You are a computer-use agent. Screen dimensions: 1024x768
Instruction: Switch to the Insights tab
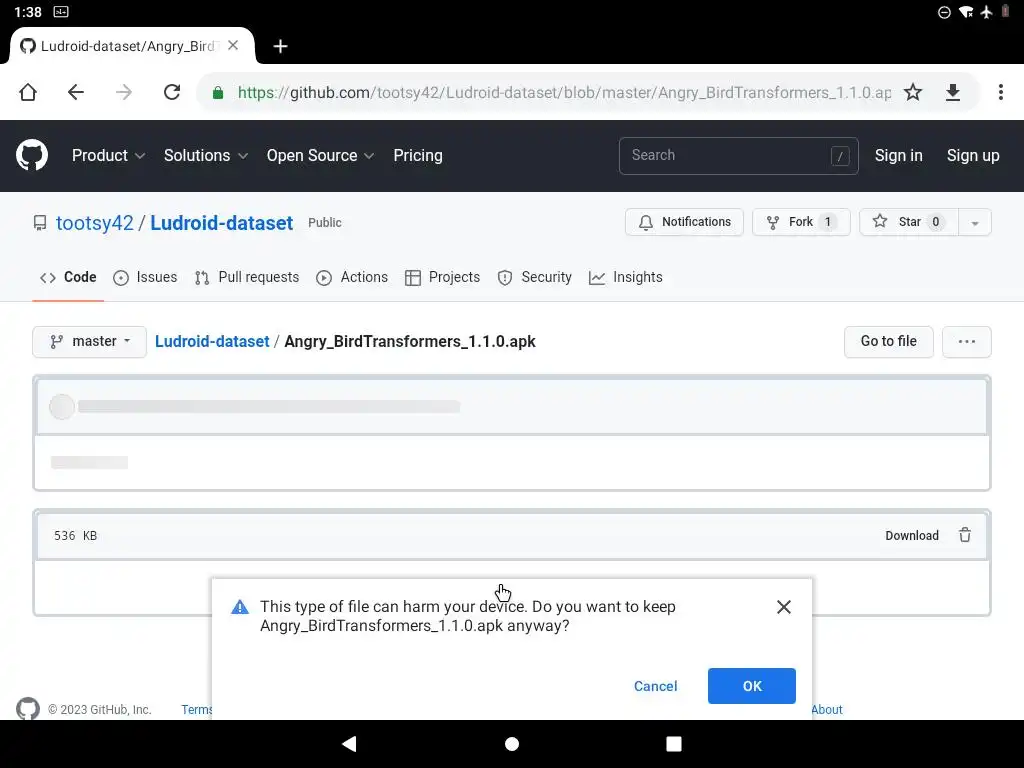click(626, 278)
